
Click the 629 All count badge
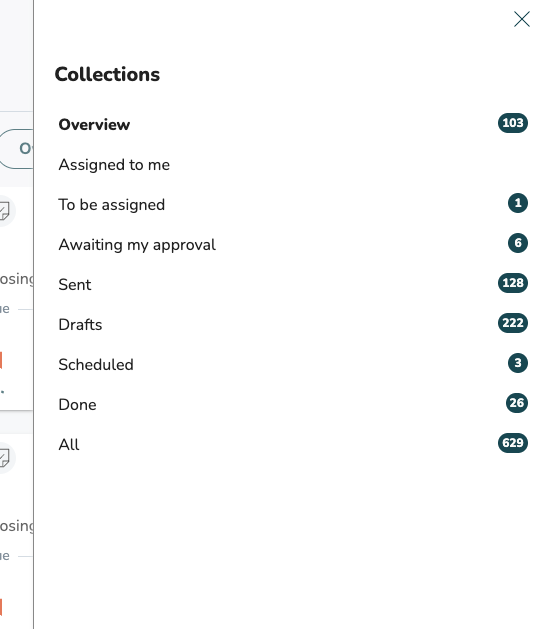click(x=513, y=443)
